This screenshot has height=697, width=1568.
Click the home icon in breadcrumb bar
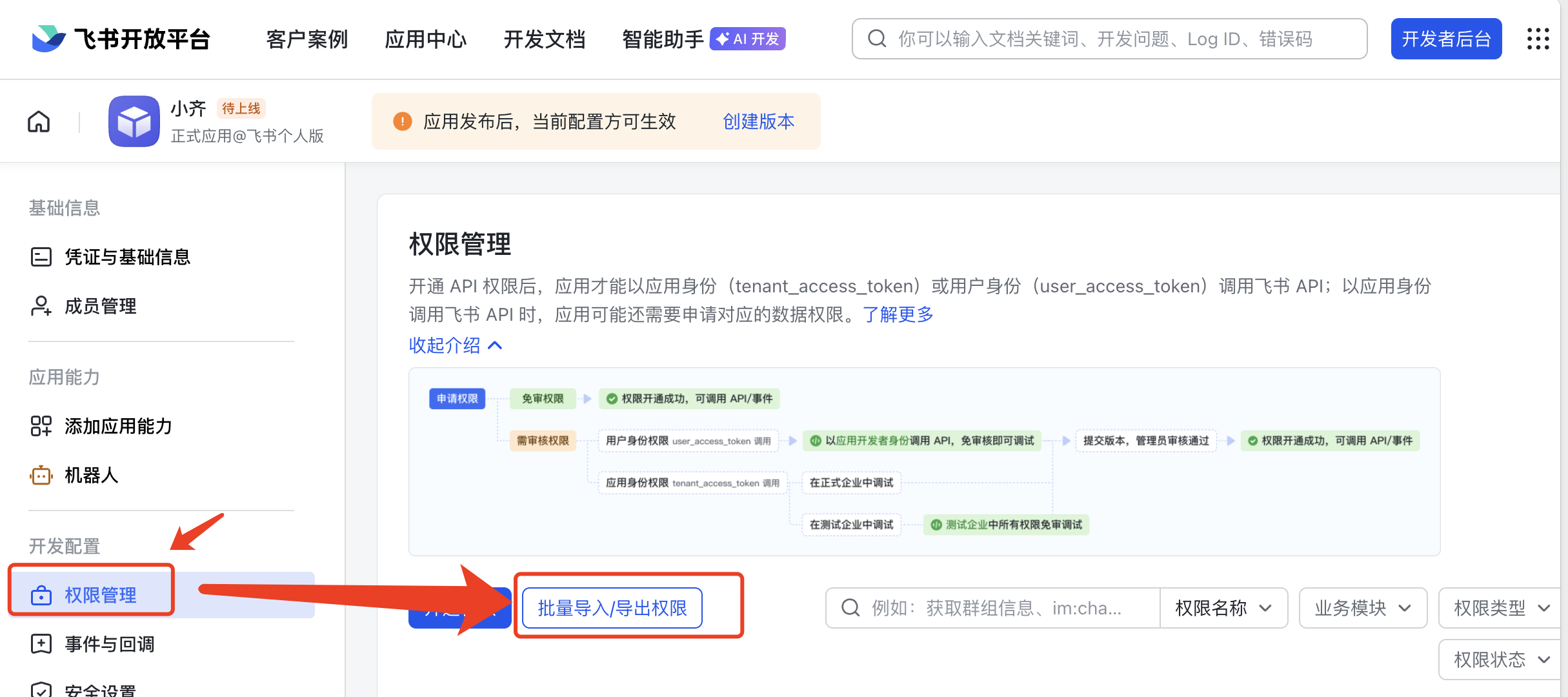tap(39, 121)
